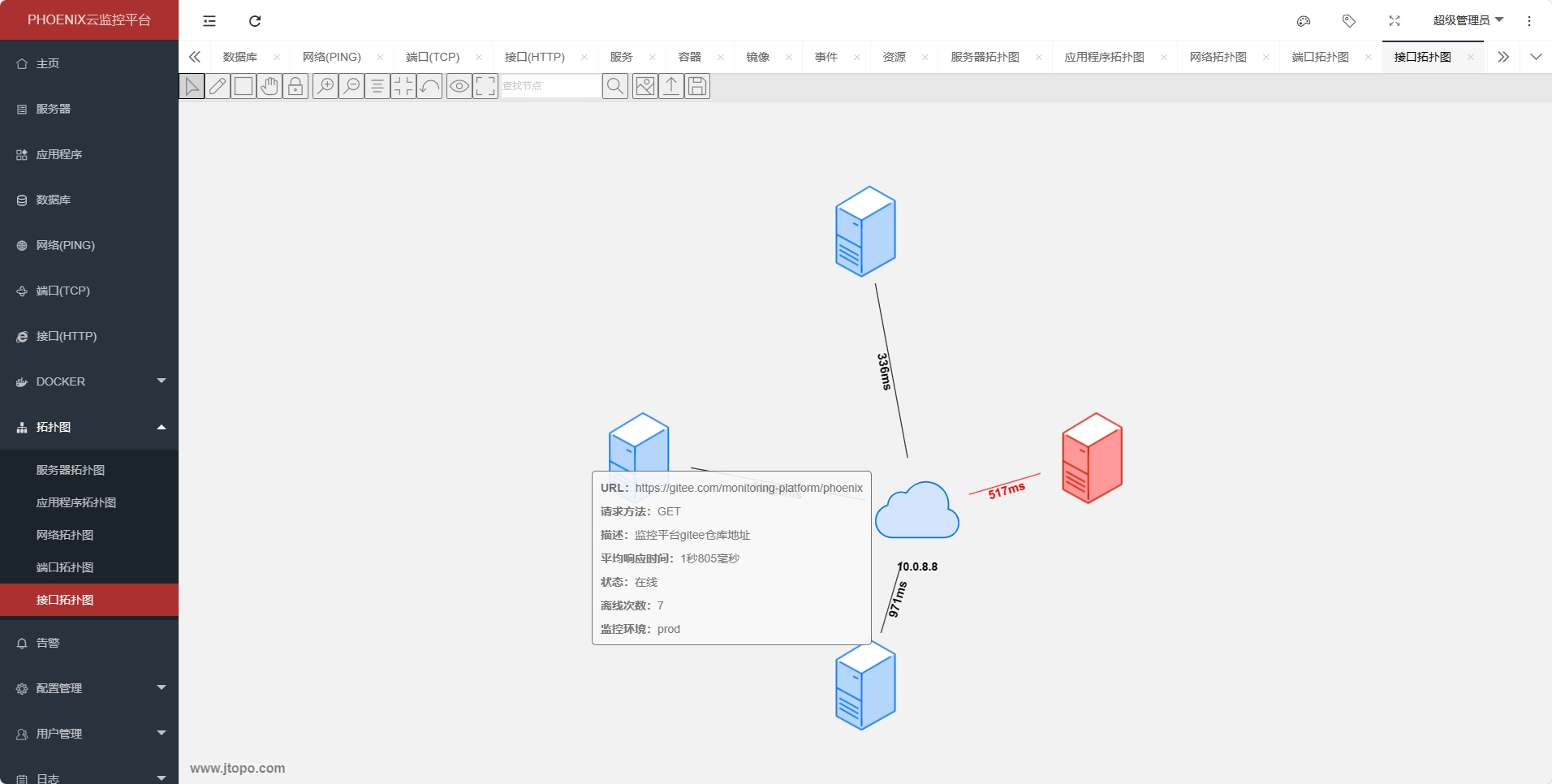Viewport: 1552px width, 784px height.
Task: Open 端口(TCP) in the sidebar
Action: click(89, 291)
